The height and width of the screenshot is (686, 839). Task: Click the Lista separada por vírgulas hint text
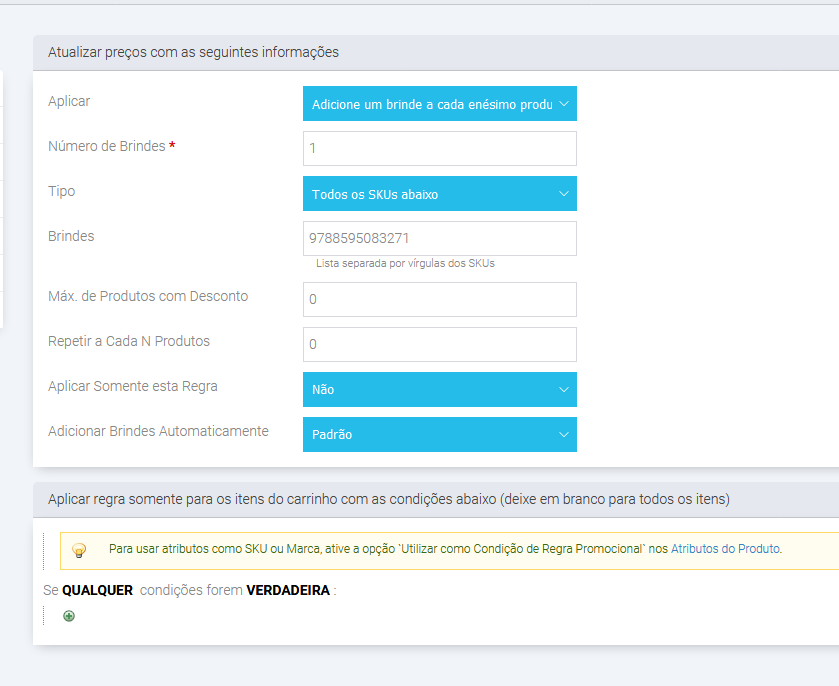click(405, 264)
